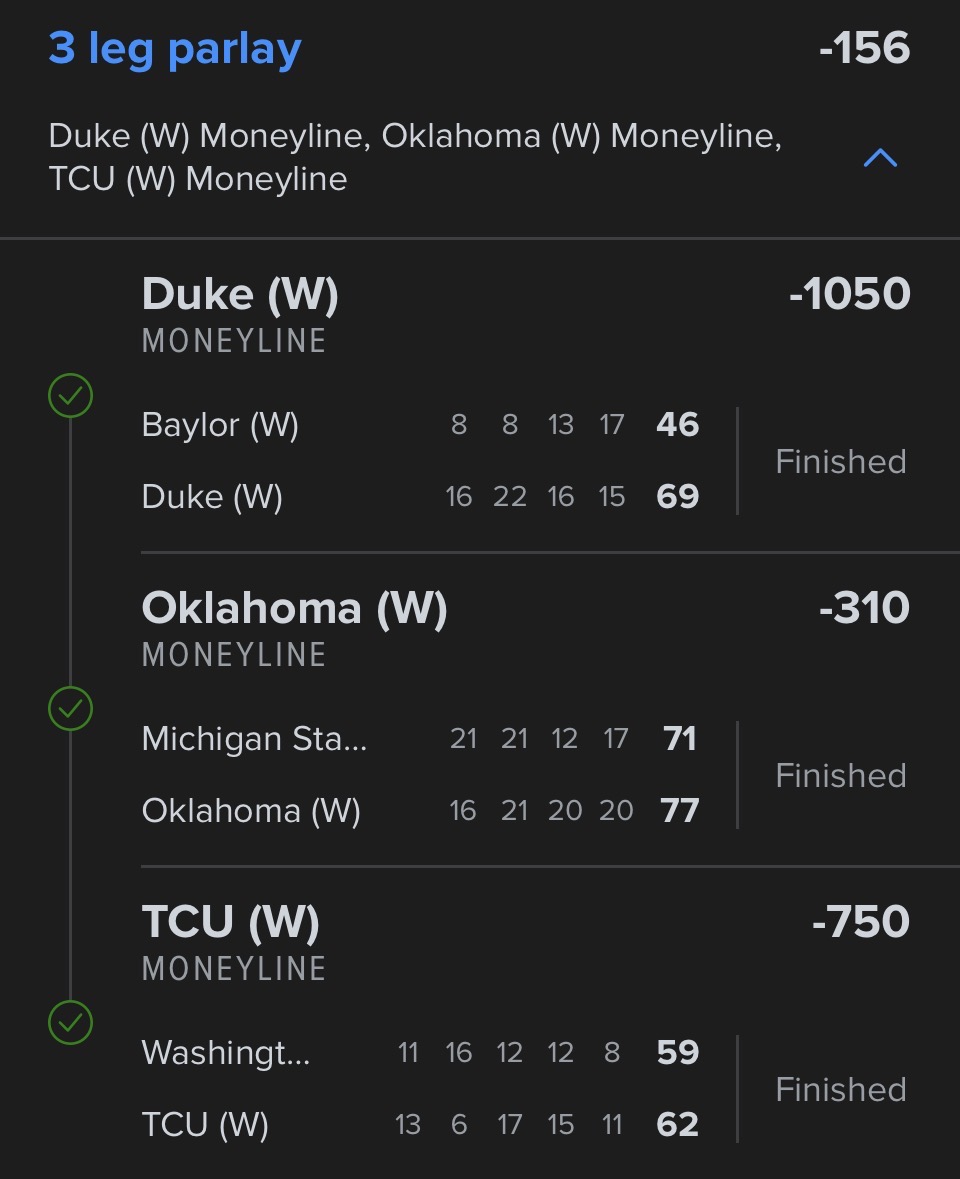Tap the -156 parlay odds
Viewport: 960px width, 1179px height.
[864, 49]
